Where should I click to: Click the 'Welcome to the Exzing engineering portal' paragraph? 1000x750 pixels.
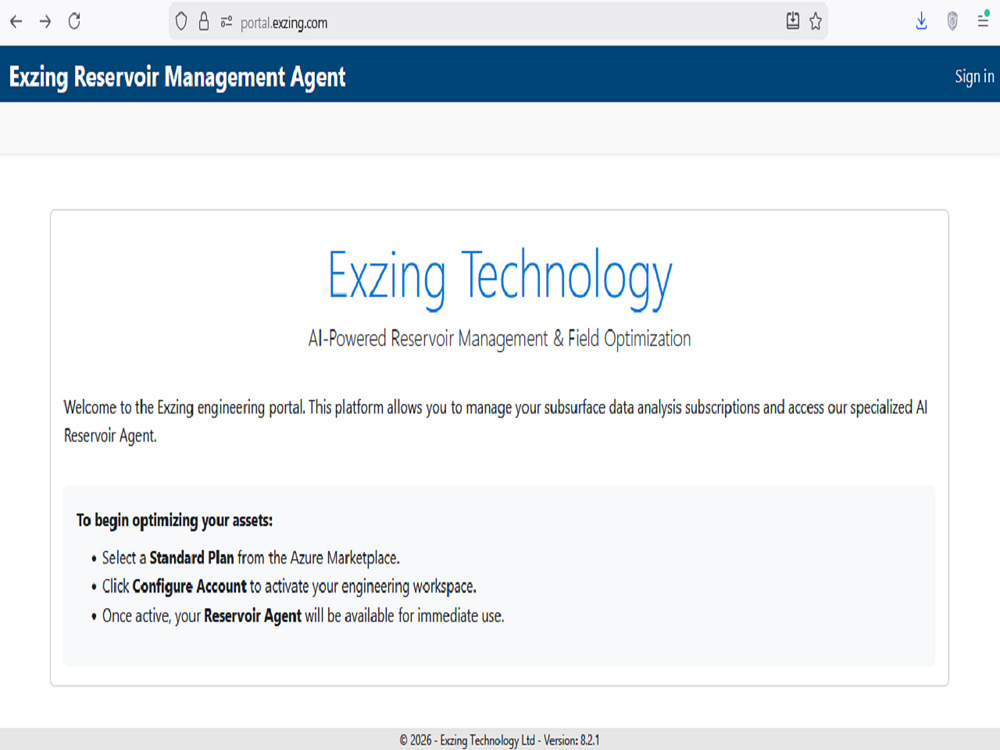(x=495, y=421)
